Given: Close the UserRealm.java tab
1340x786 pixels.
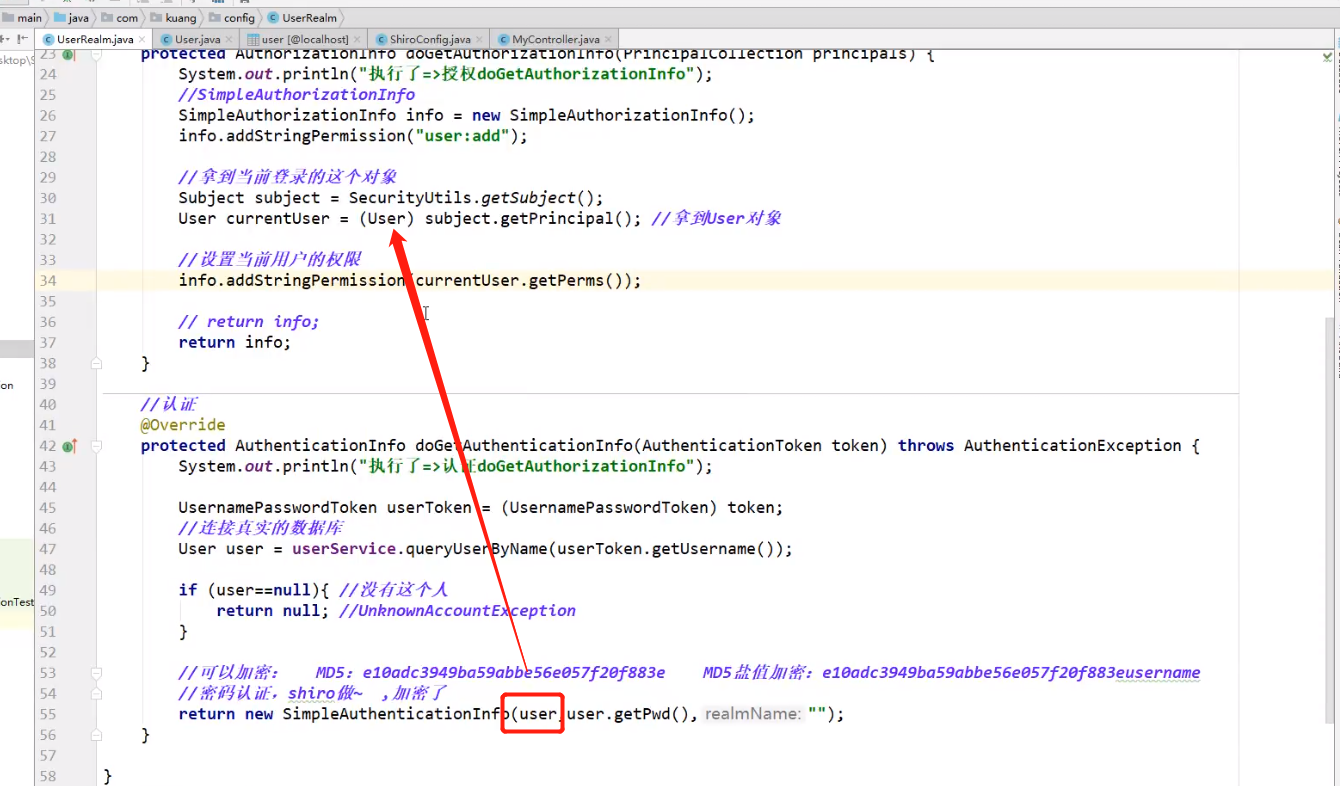Looking at the screenshot, I should (142, 40).
